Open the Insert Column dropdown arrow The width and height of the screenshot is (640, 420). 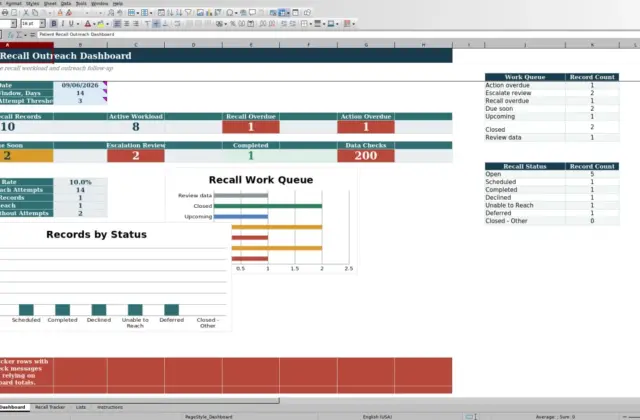151,13
